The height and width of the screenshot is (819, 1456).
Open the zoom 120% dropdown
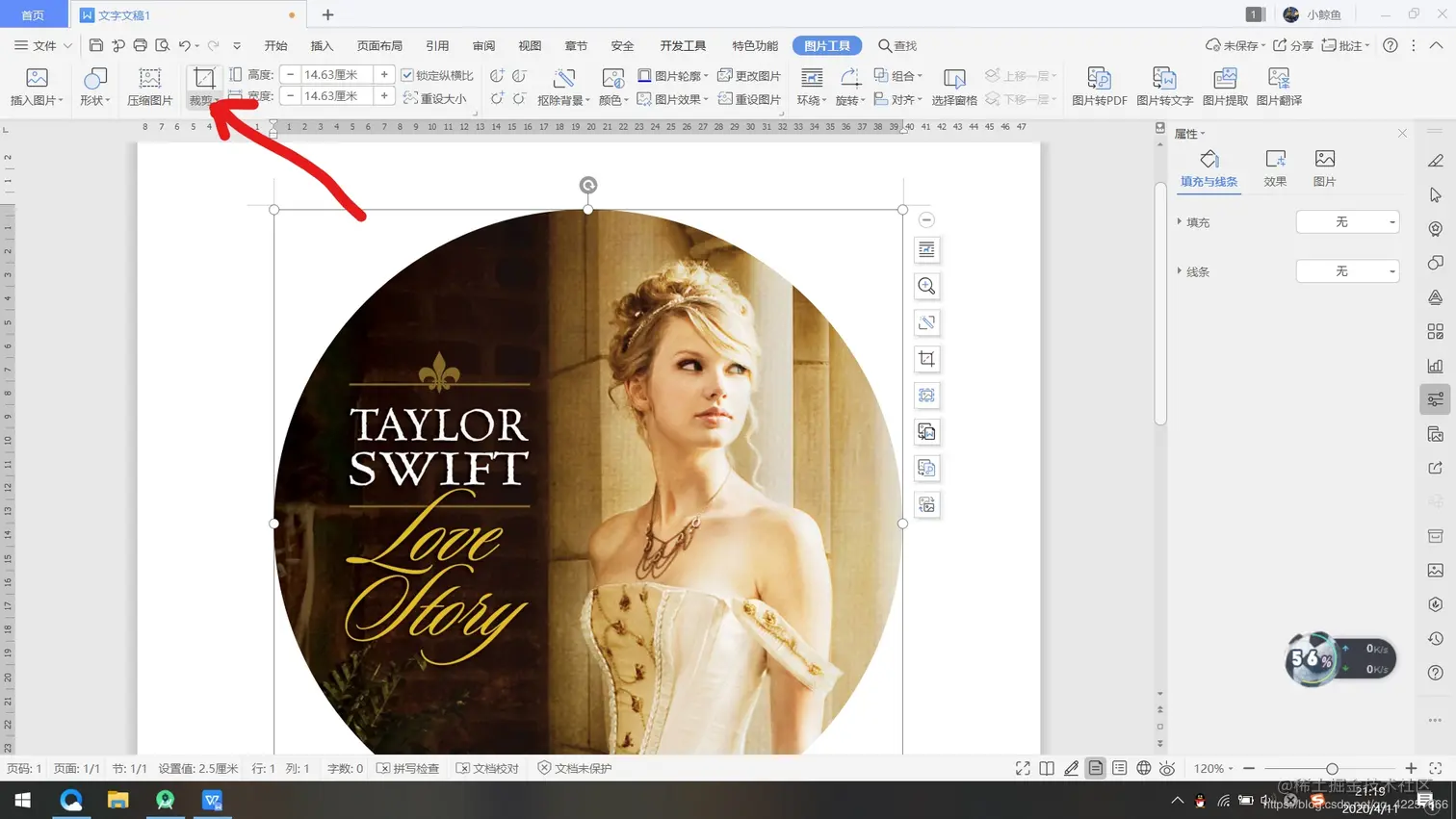coord(1213,768)
